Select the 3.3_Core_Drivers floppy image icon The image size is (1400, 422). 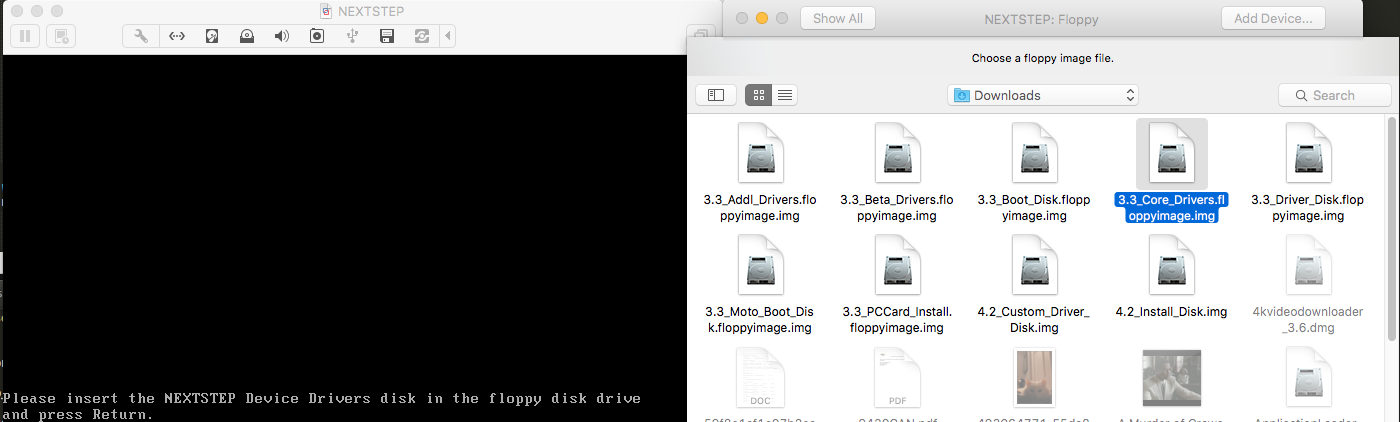pyautogui.click(x=1172, y=152)
